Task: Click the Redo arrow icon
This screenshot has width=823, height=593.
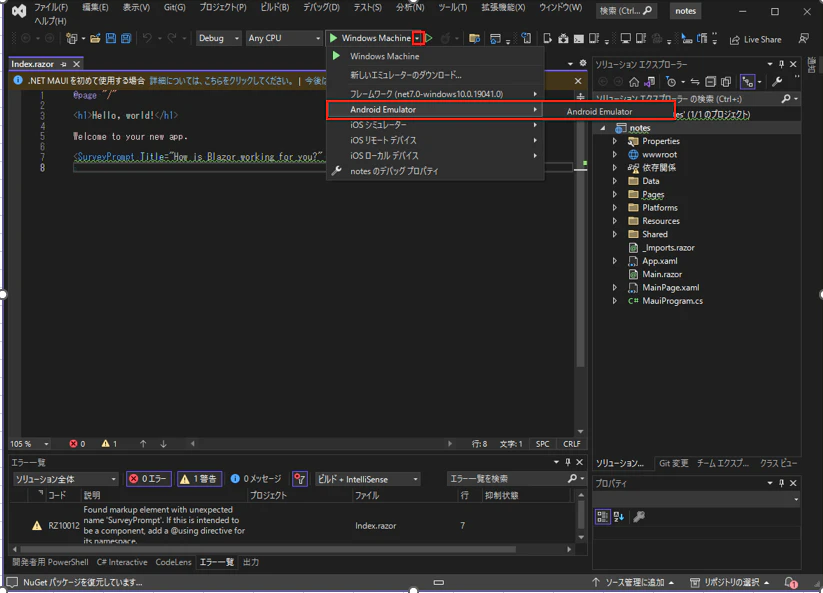Action: (172, 38)
